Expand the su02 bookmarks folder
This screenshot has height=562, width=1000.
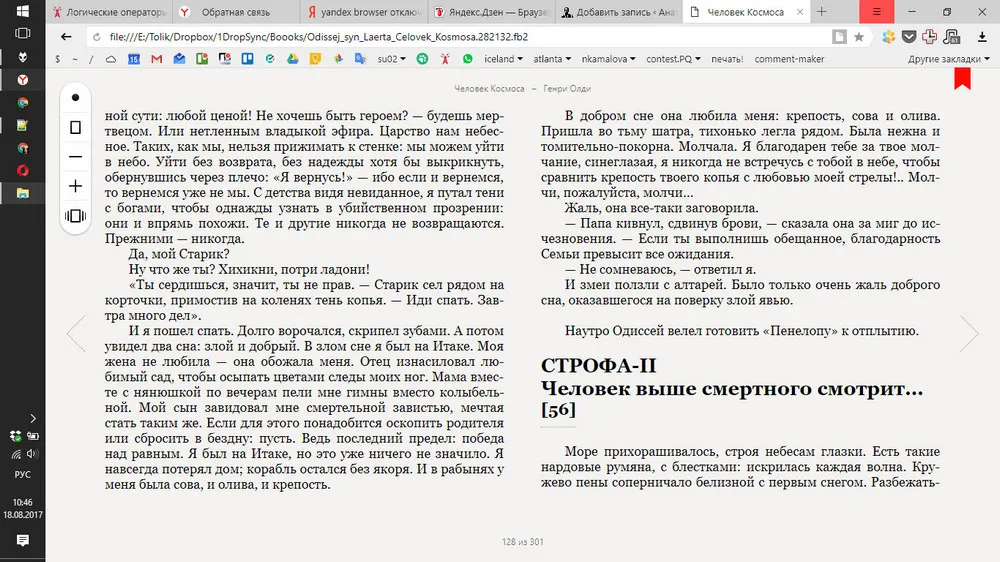click(391, 59)
